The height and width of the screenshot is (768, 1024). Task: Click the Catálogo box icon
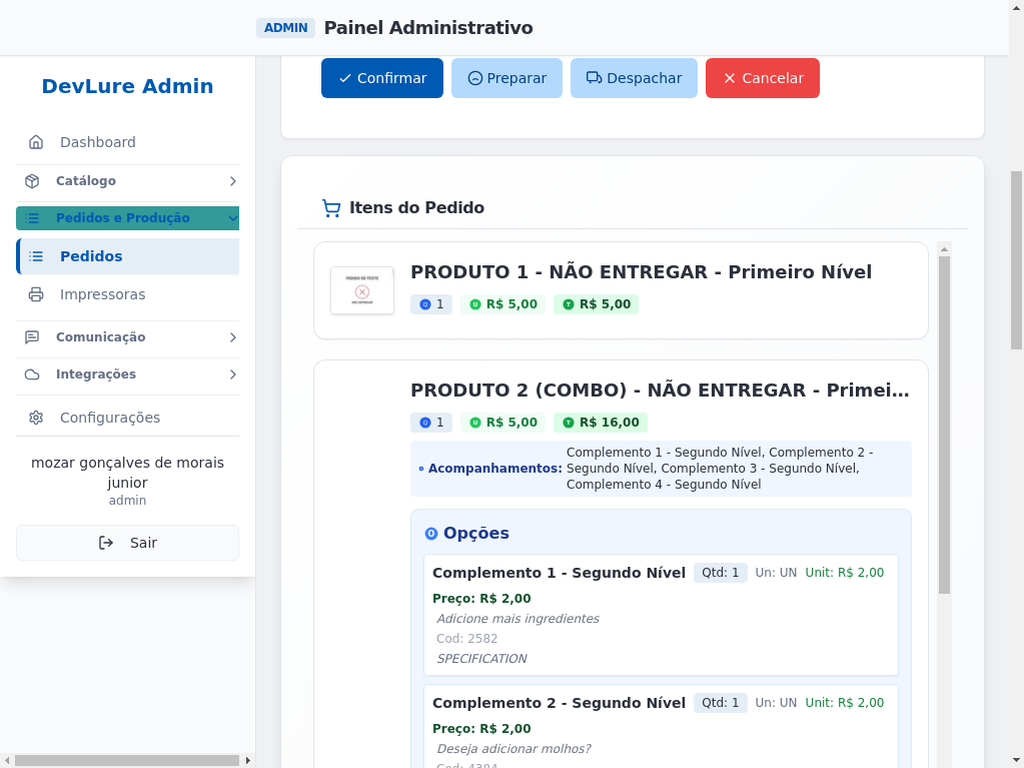pos(32,181)
